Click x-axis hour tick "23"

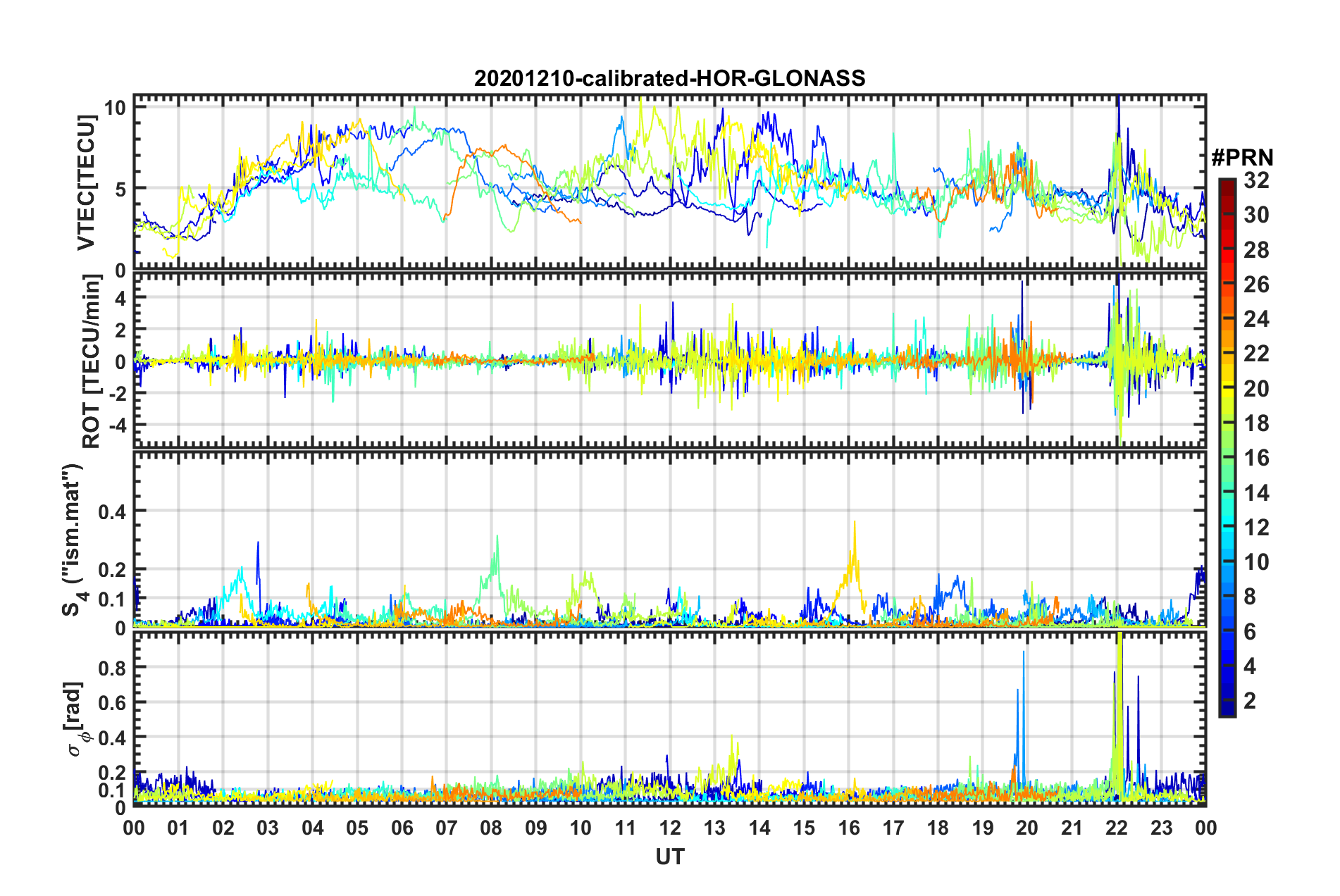coord(1162,828)
